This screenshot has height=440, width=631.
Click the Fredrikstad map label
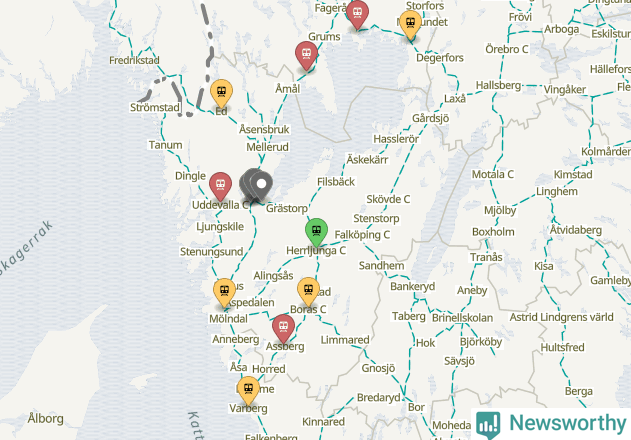coord(134,60)
